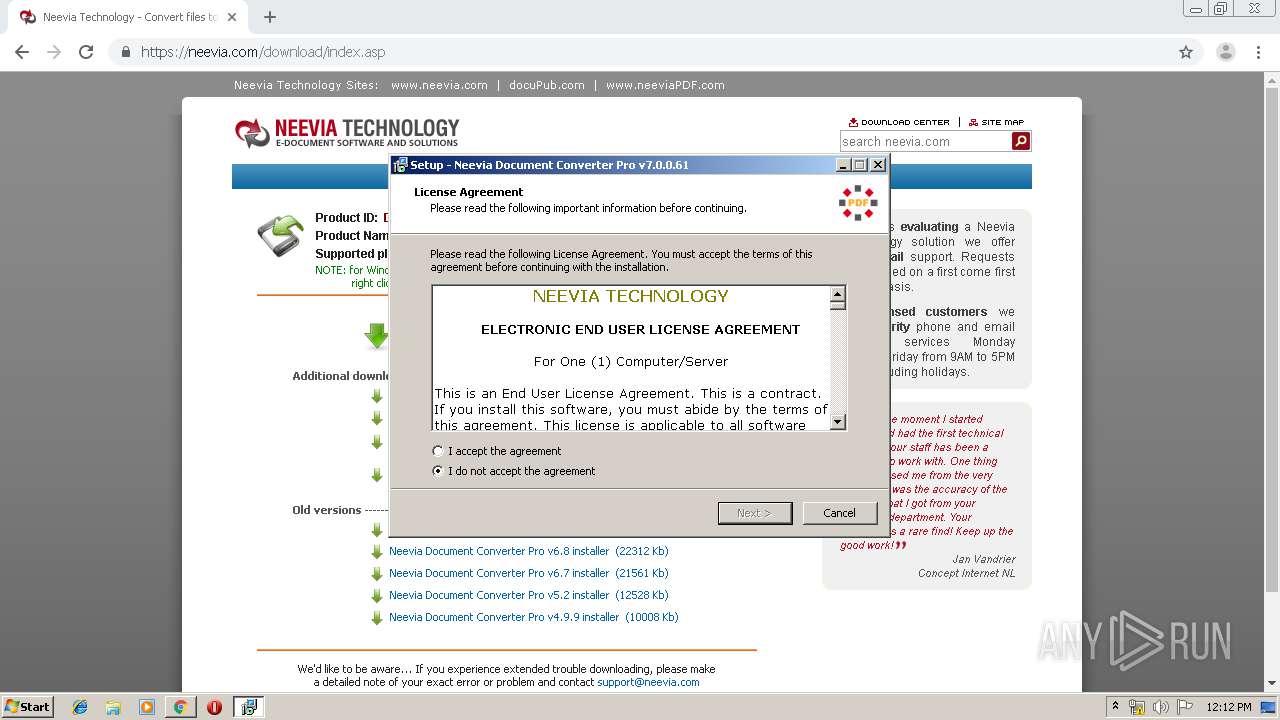
Task: Click the search neevia.com input field
Action: tap(925, 141)
